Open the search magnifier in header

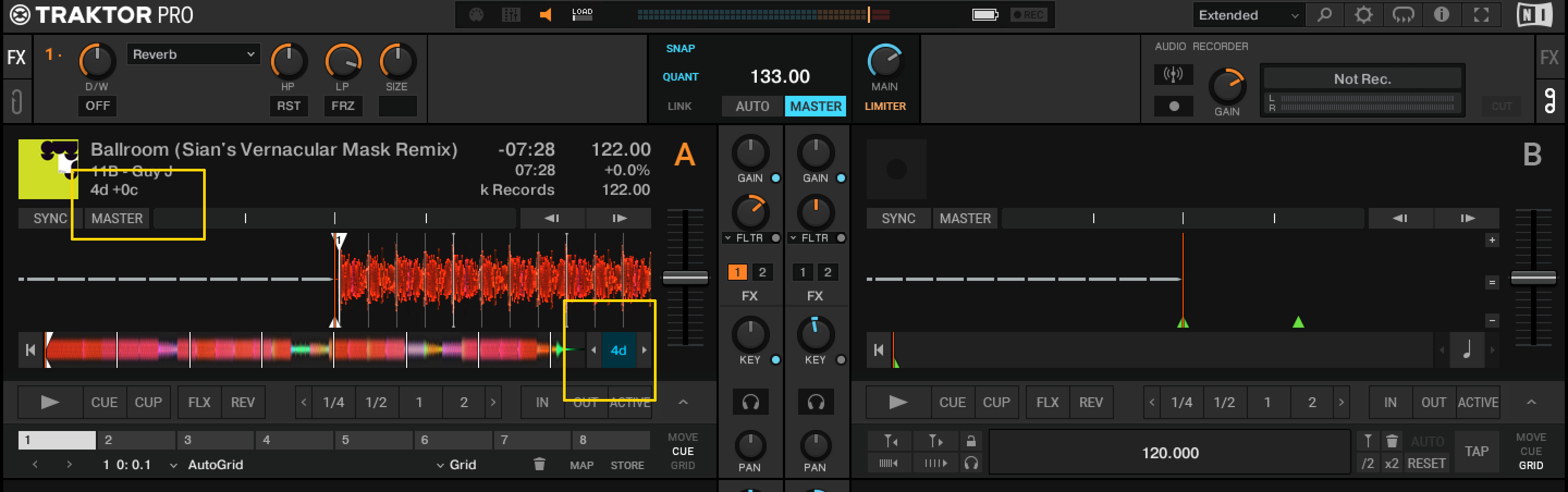click(x=1324, y=15)
